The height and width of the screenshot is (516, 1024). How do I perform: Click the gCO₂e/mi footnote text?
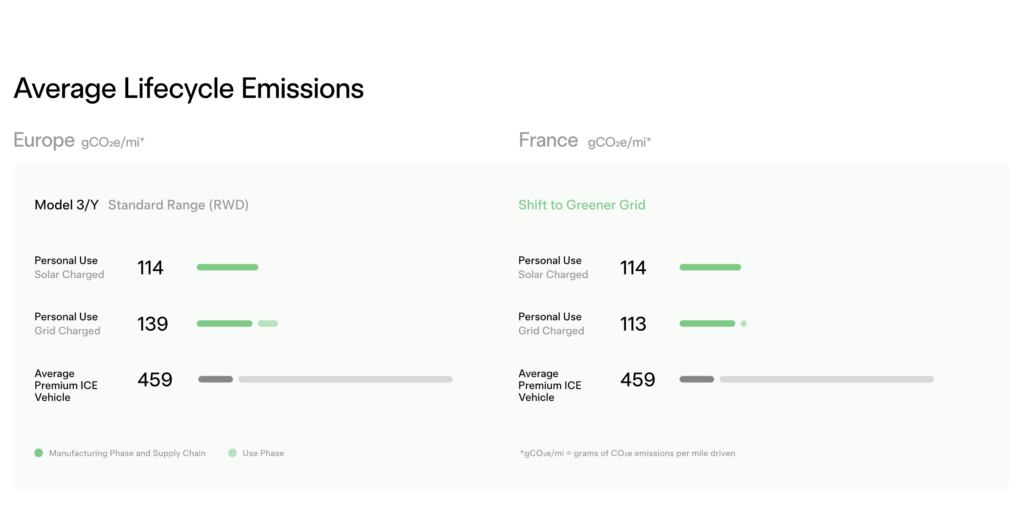pos(626,453)
